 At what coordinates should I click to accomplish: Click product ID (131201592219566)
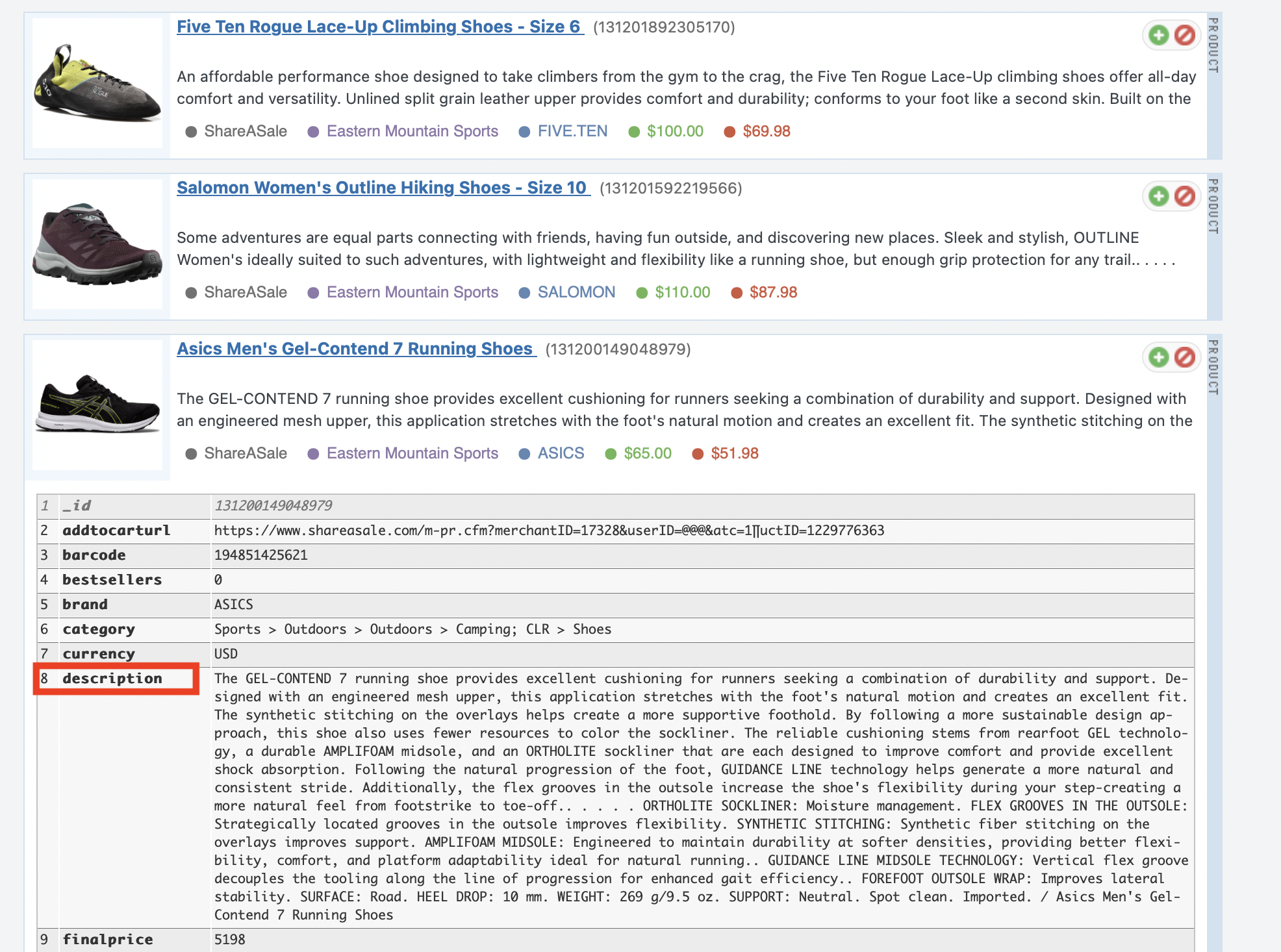[670, 188]
